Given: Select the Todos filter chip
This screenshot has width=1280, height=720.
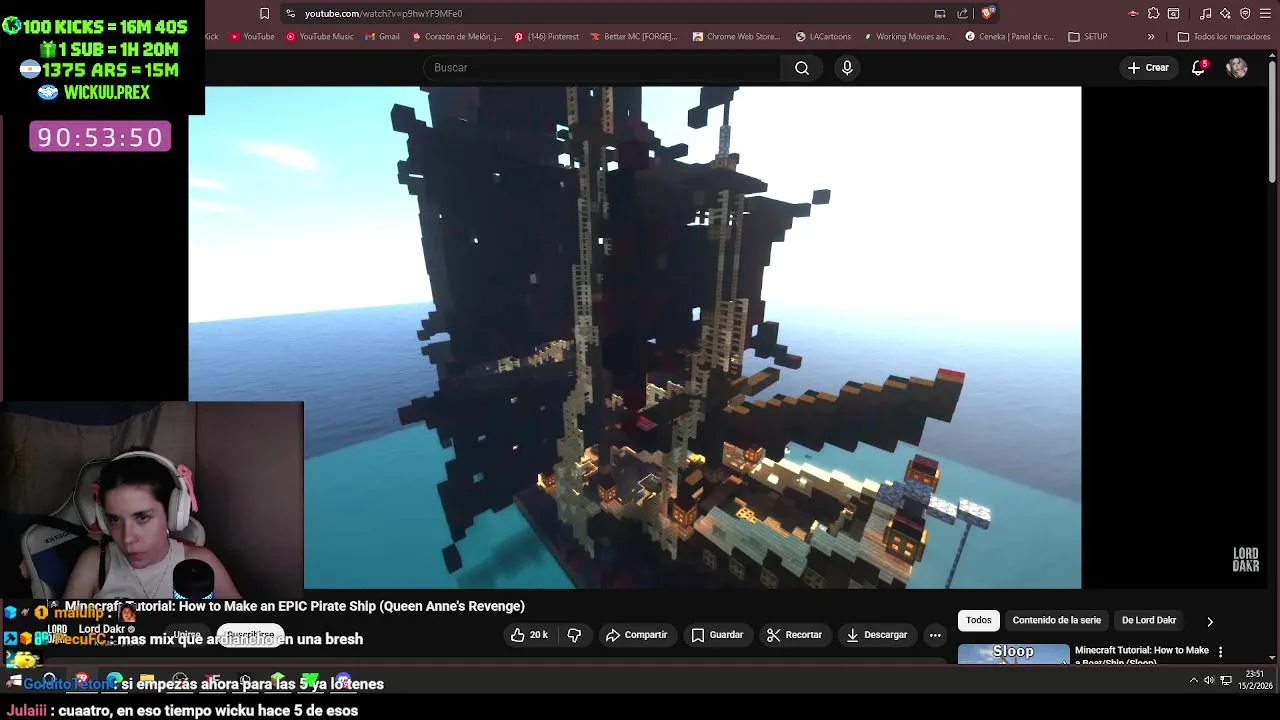Looking at the screenshot, I should (979, 620).
